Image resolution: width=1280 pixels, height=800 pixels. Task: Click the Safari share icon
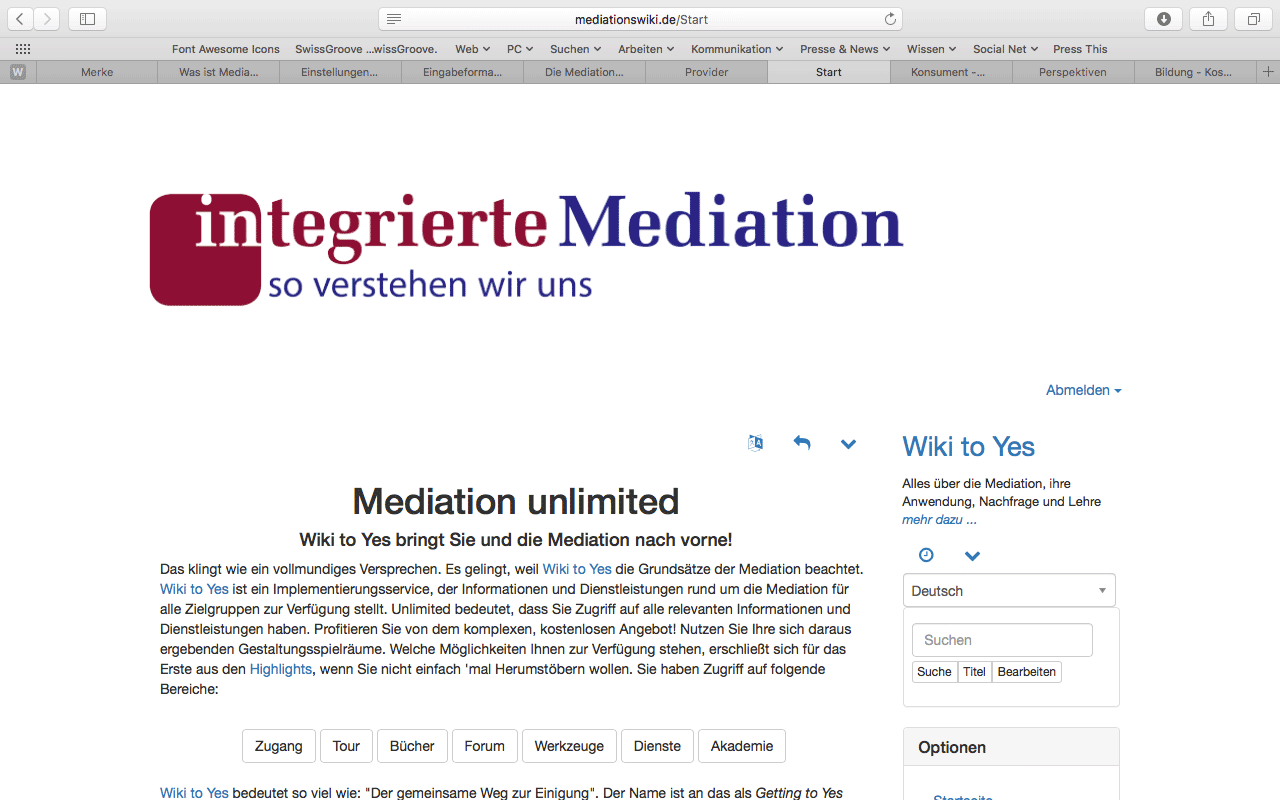(1209, 19)
